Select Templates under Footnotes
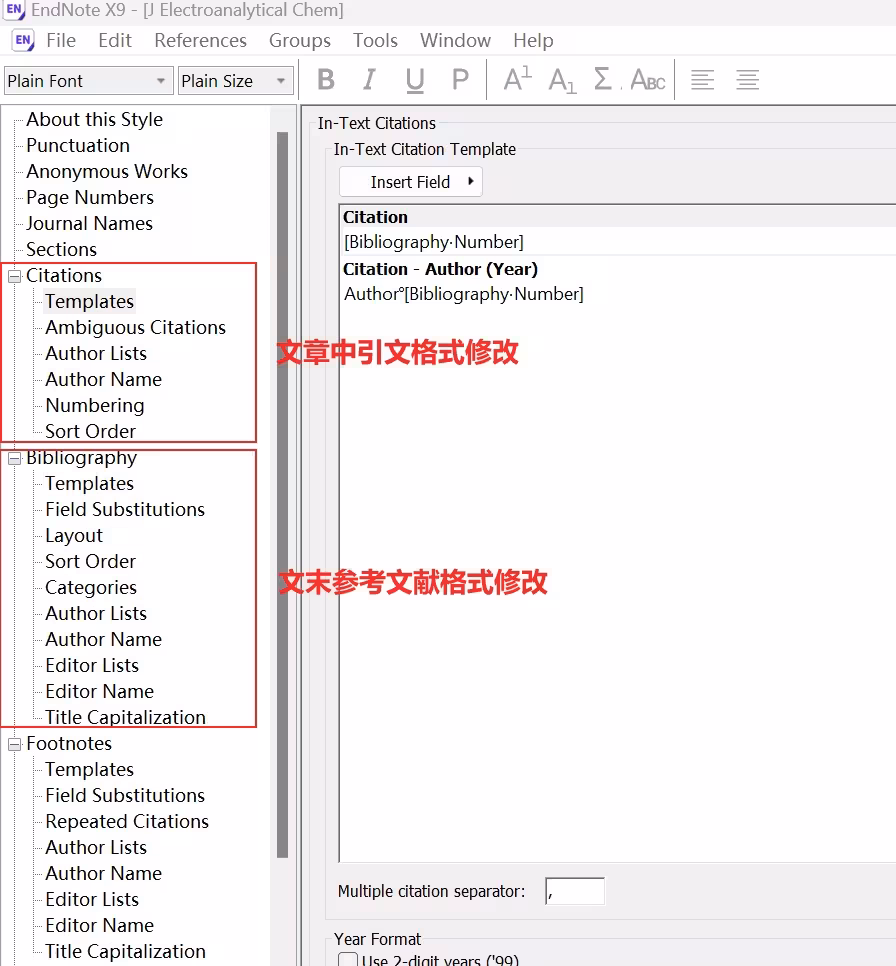The image size is (896, 966). pos(89,769)
